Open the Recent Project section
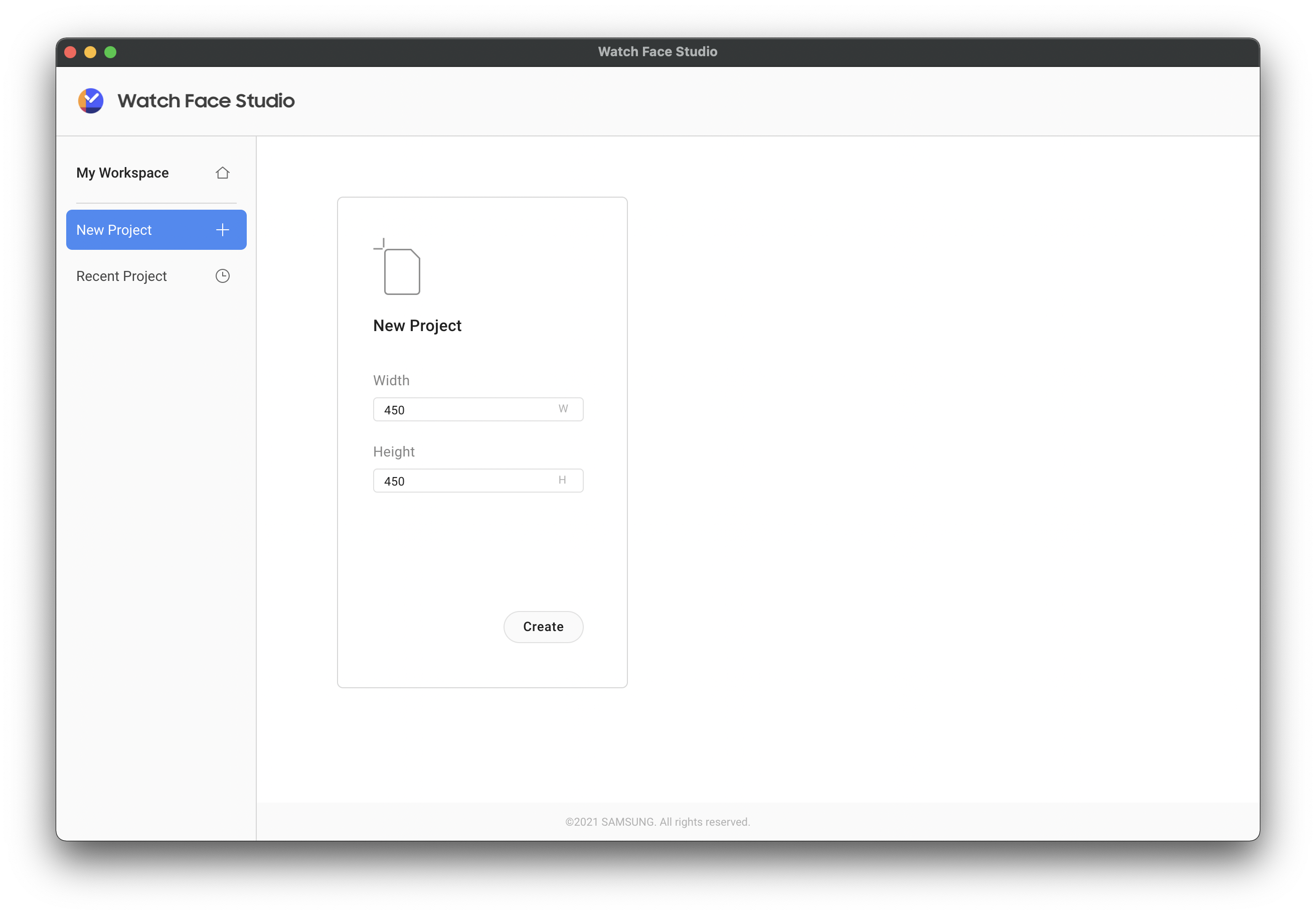This screenshot has width=1316, height=915. pos(121,276)
